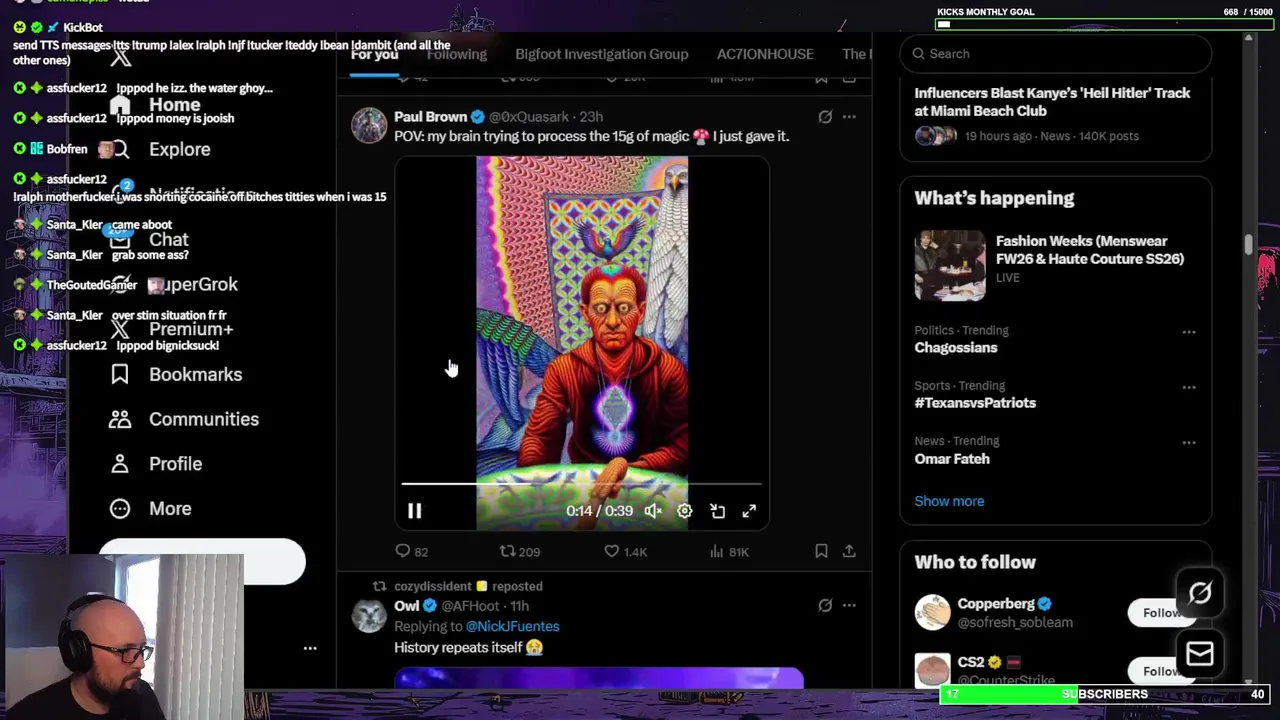This screenshot has width=1280, height=720.
Task: Switch to the Following tab
Action: (457, 54)
